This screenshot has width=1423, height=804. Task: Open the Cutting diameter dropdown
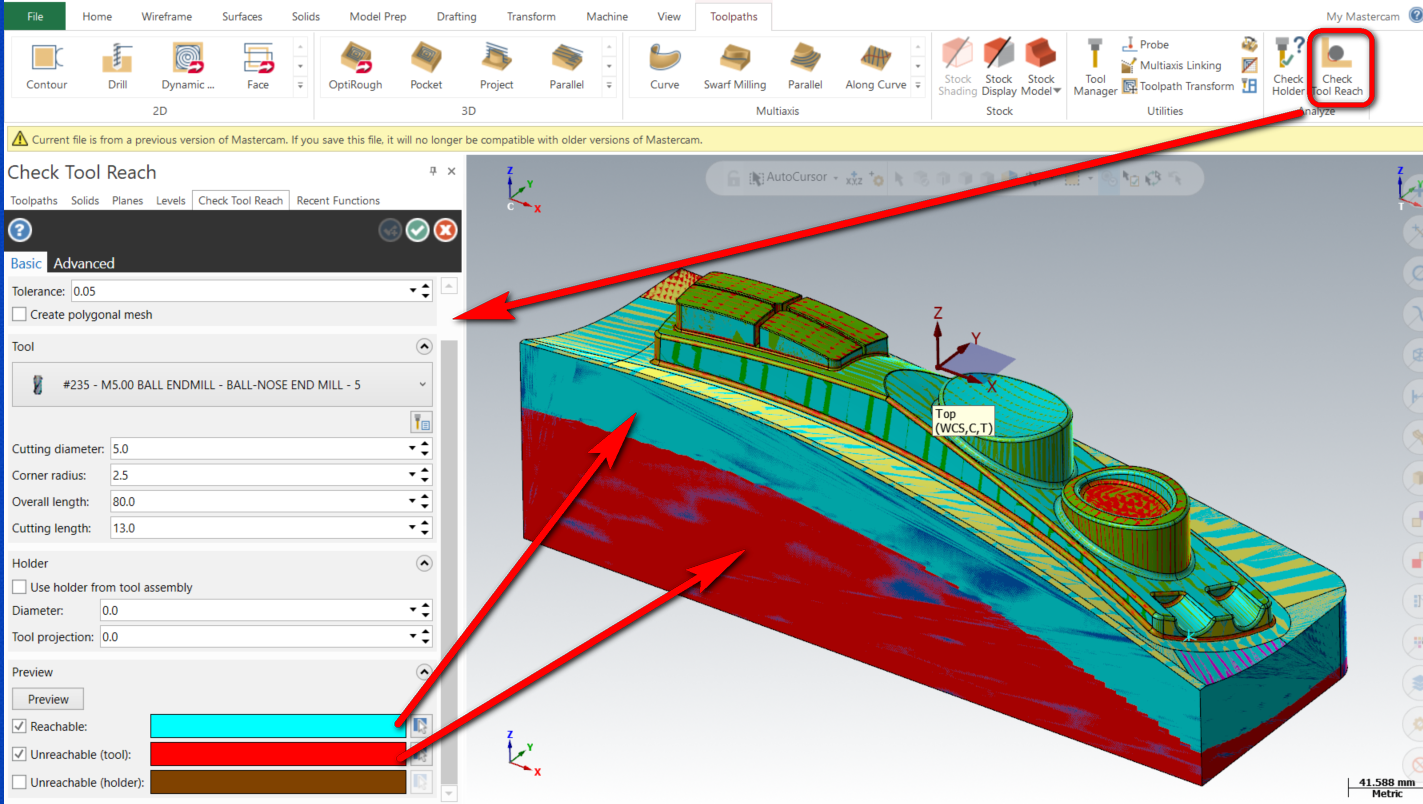[x=413, y=449]
